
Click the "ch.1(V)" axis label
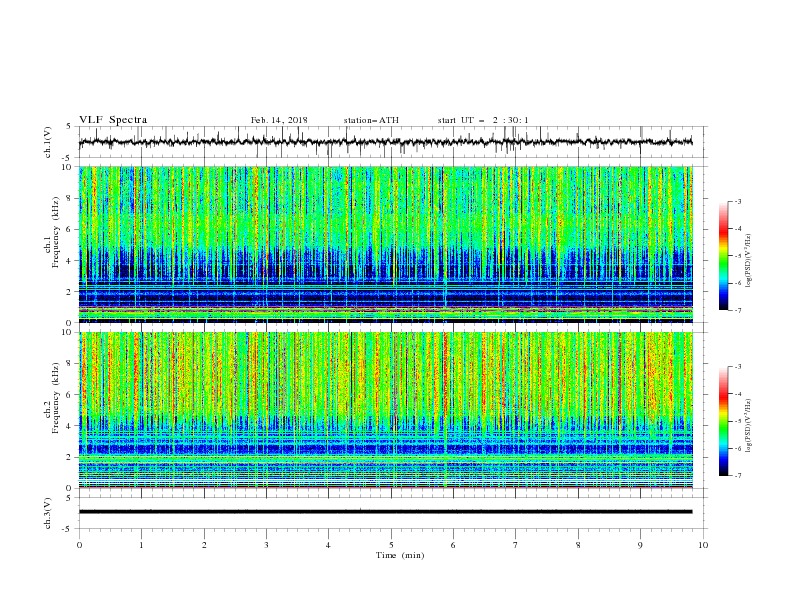48,142
